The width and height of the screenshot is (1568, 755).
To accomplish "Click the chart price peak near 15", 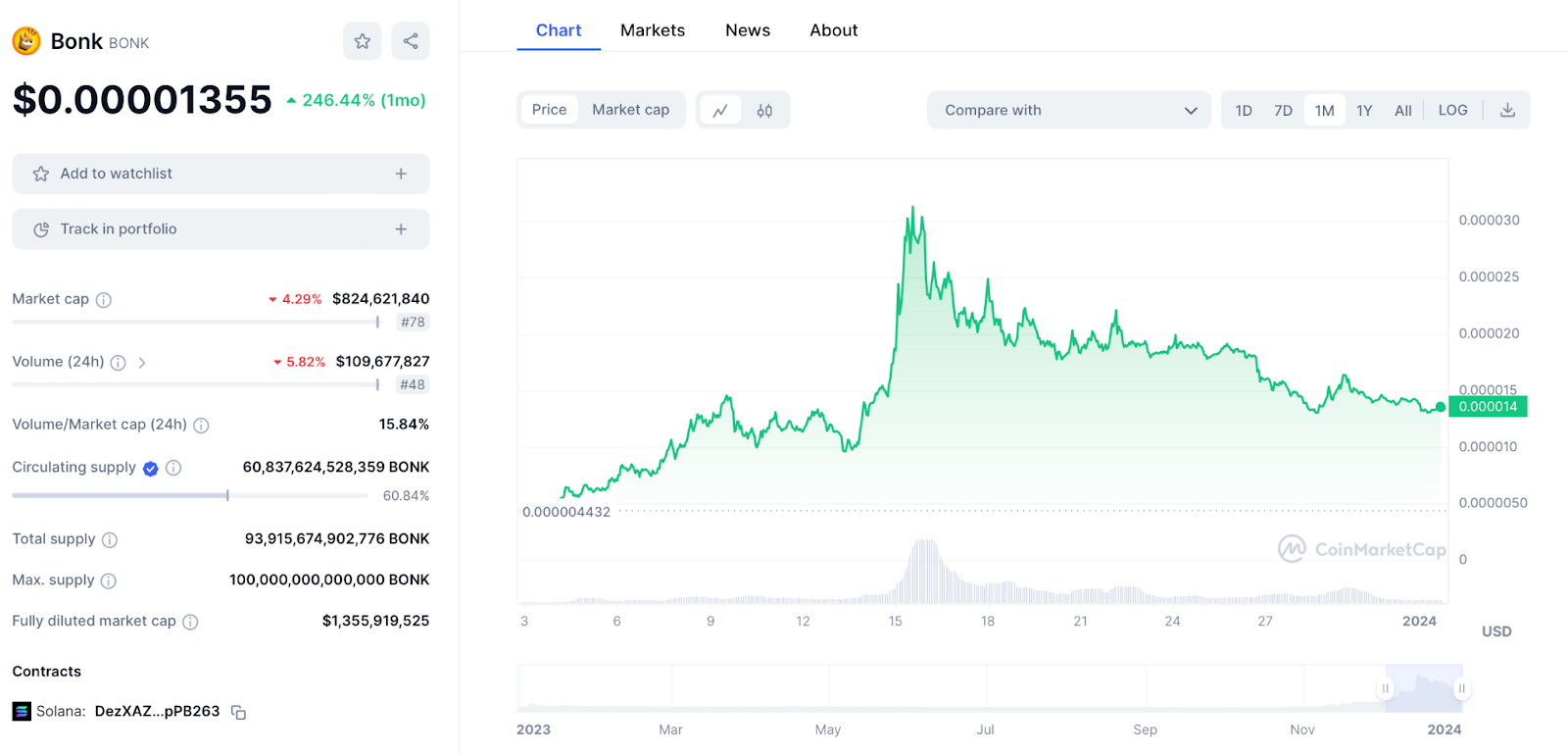I will point(913,209).
